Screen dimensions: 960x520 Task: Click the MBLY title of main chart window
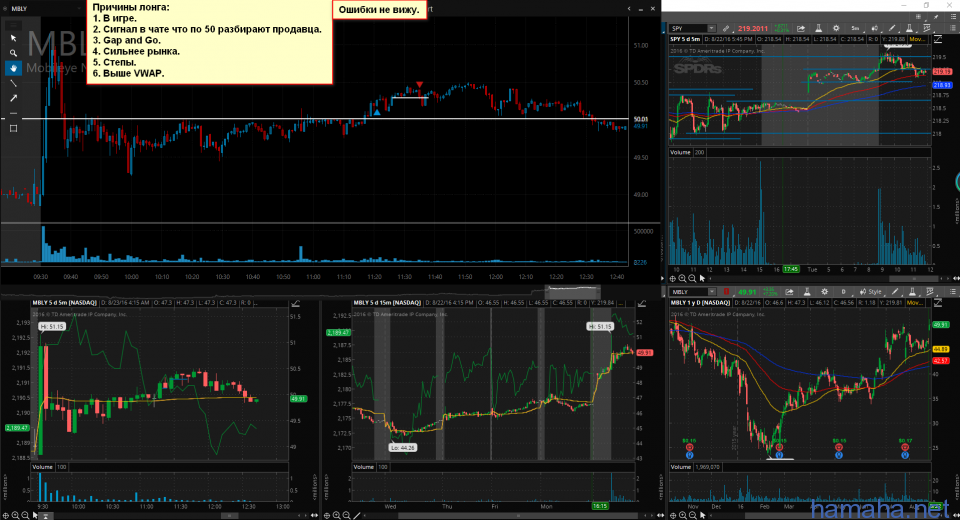(x=19, y=9)
